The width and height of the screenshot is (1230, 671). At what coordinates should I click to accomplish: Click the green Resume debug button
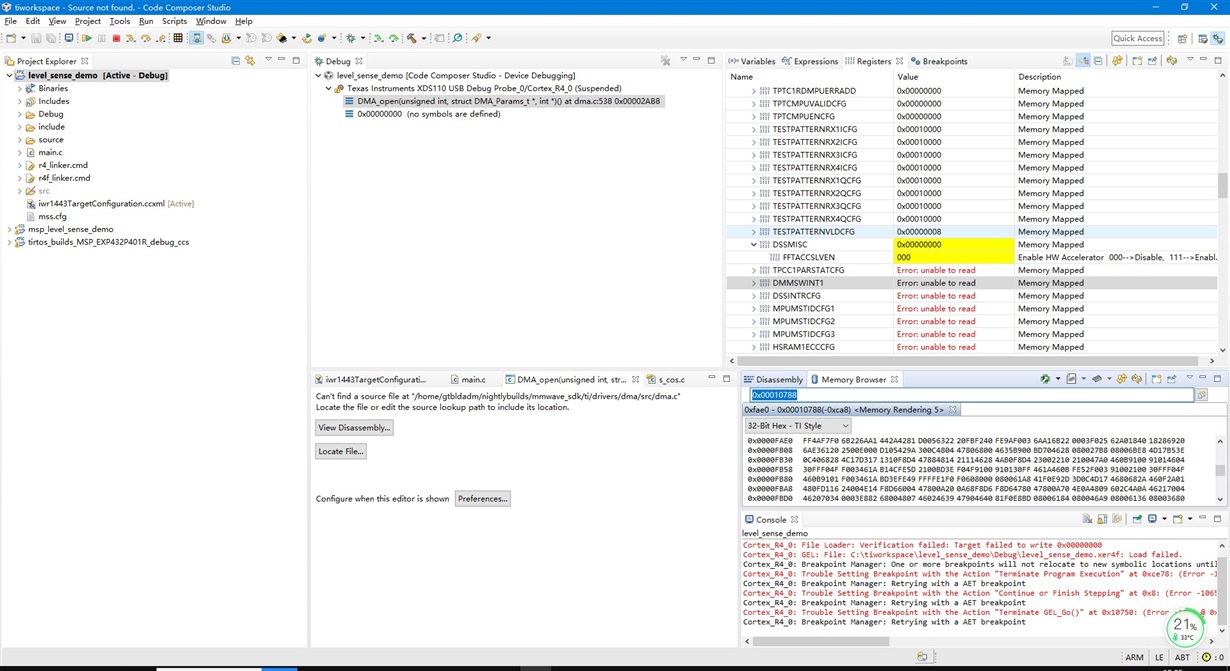click(87, 38)
